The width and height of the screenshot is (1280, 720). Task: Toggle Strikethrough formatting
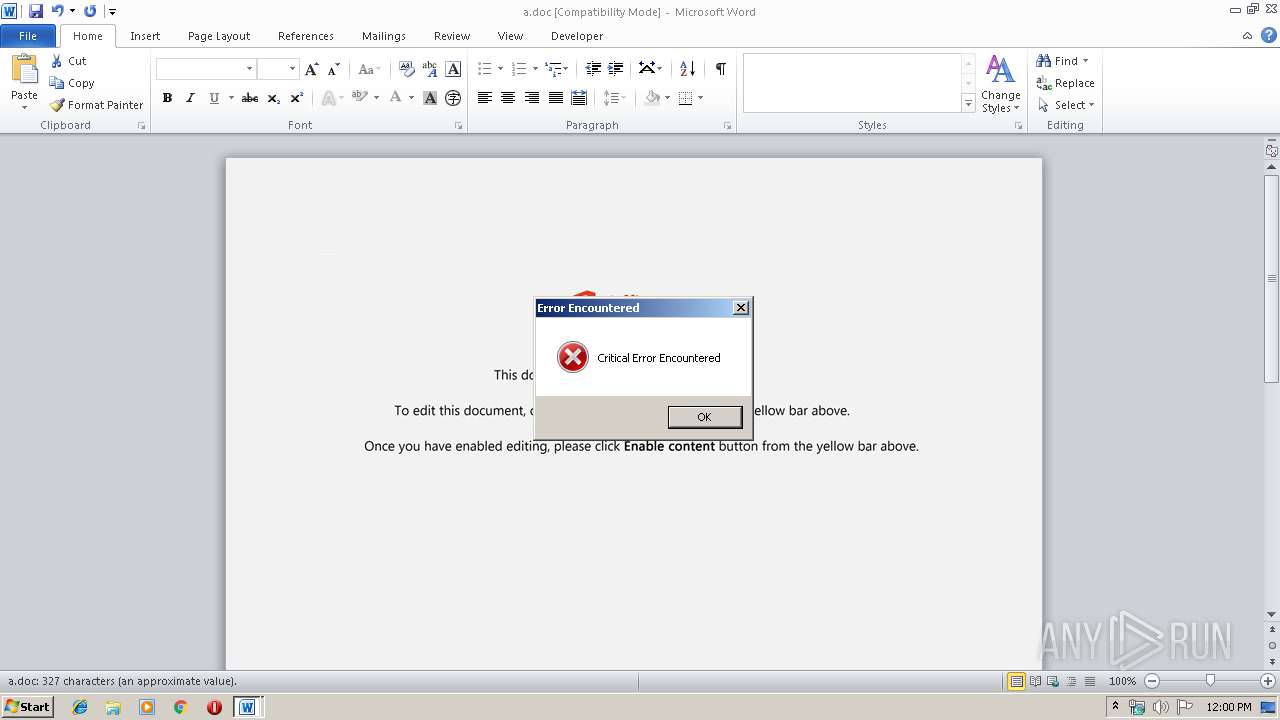click(250, 98)
